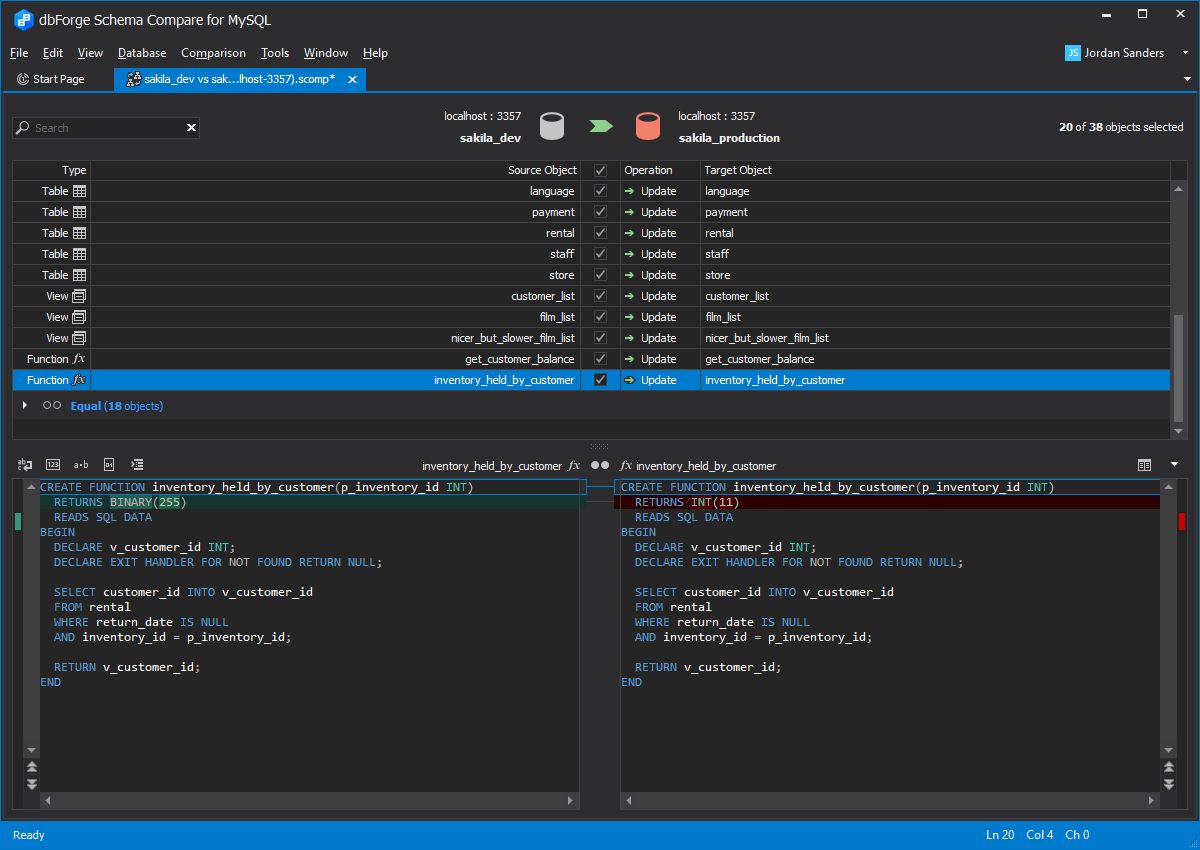This screenshot has width=1200, height=850.
Task: Select the nicer_but_slower_film_list view row
Action: (512, 338)
